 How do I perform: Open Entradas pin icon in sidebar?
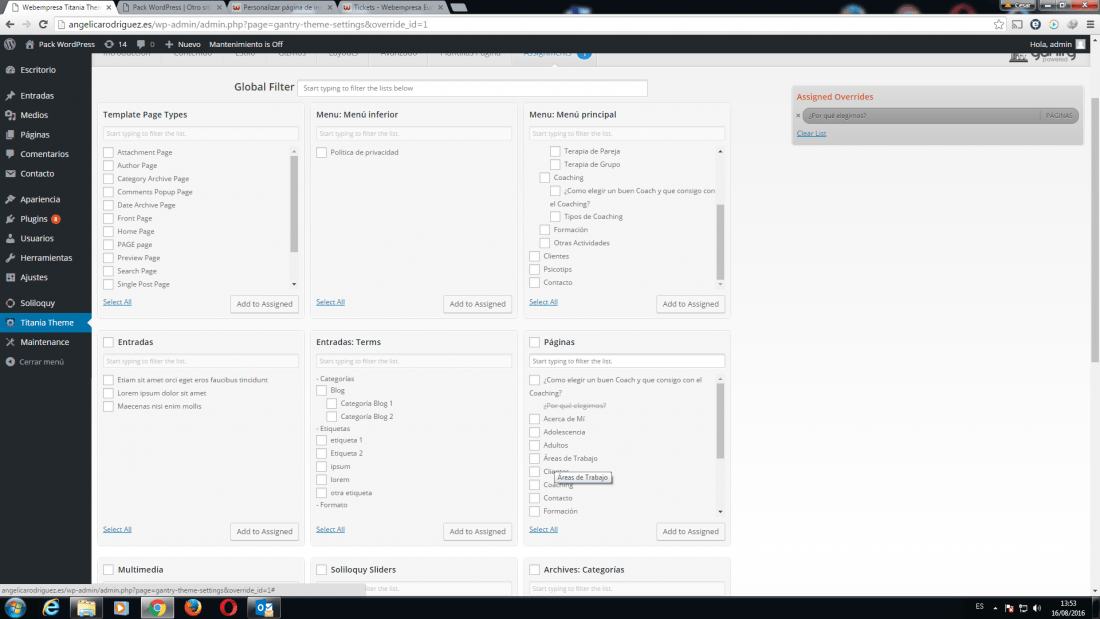(x=10, y=95)
